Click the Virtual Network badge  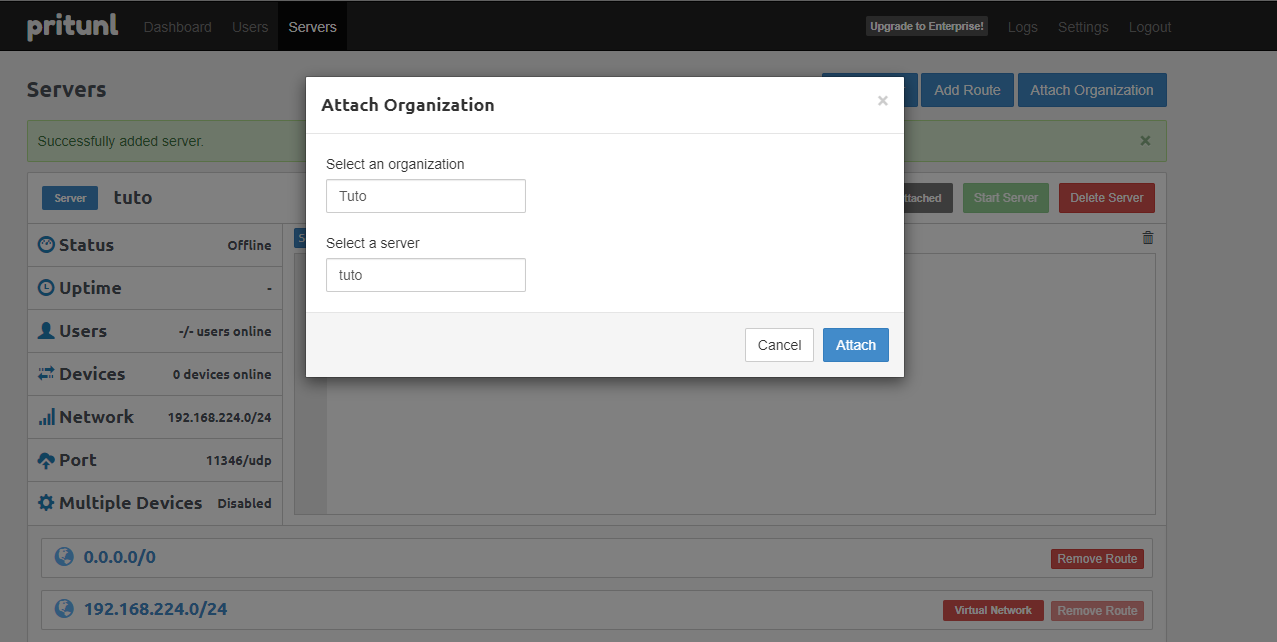[x=993, y=610]
